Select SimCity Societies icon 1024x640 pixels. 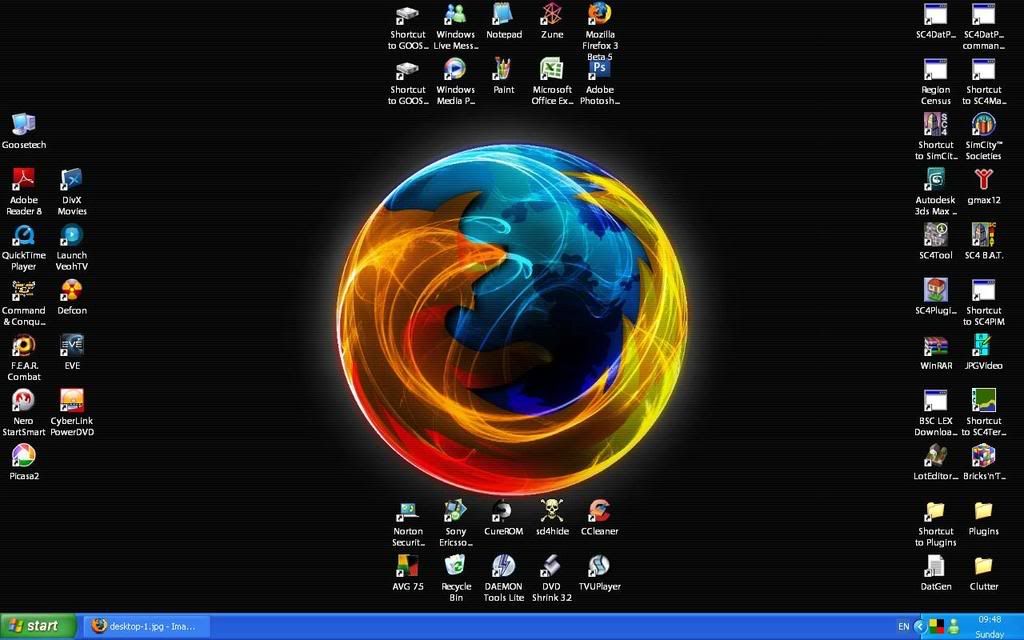coord(984,124)
